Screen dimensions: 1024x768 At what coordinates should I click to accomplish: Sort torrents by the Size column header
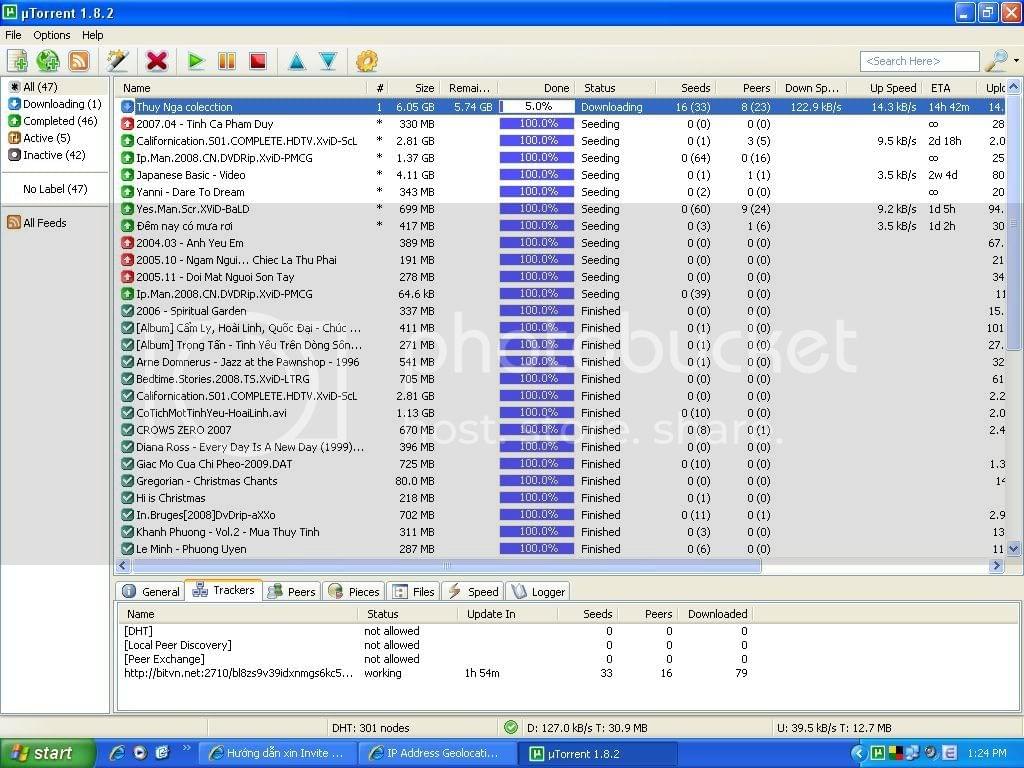413,88
